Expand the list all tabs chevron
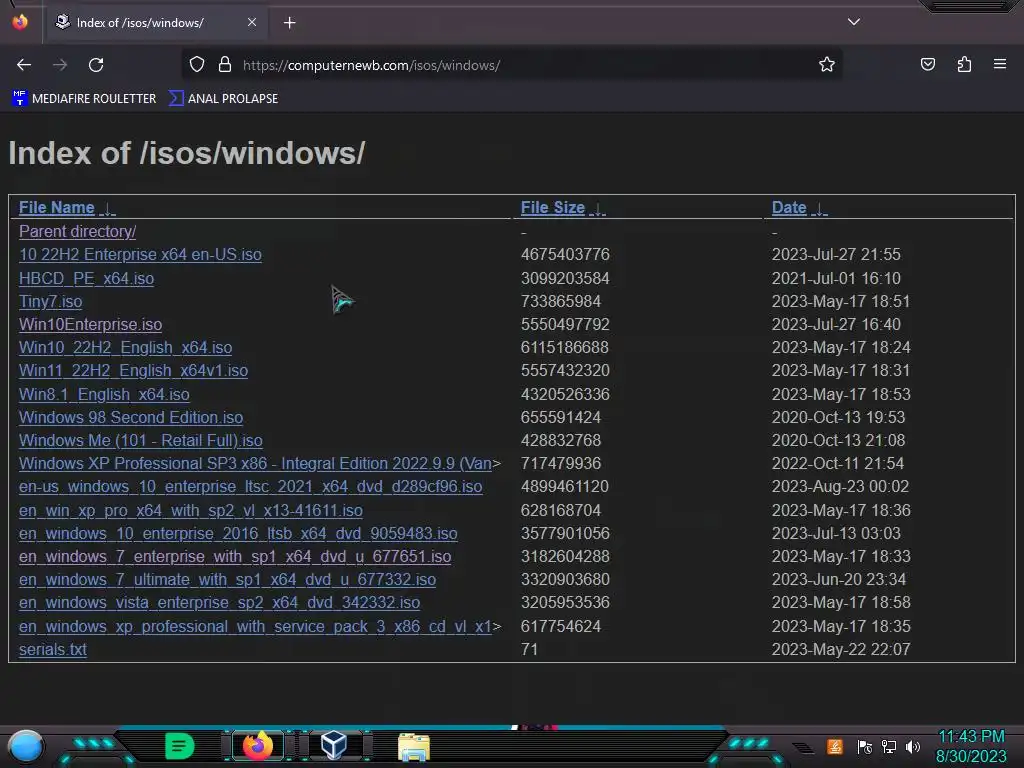 pos(854,22)
